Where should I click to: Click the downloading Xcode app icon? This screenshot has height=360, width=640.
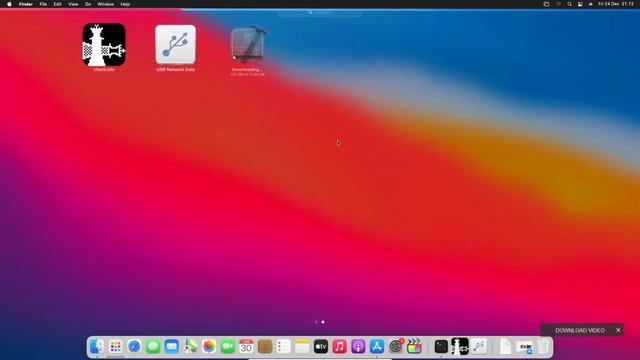click(x=249, y=44)
